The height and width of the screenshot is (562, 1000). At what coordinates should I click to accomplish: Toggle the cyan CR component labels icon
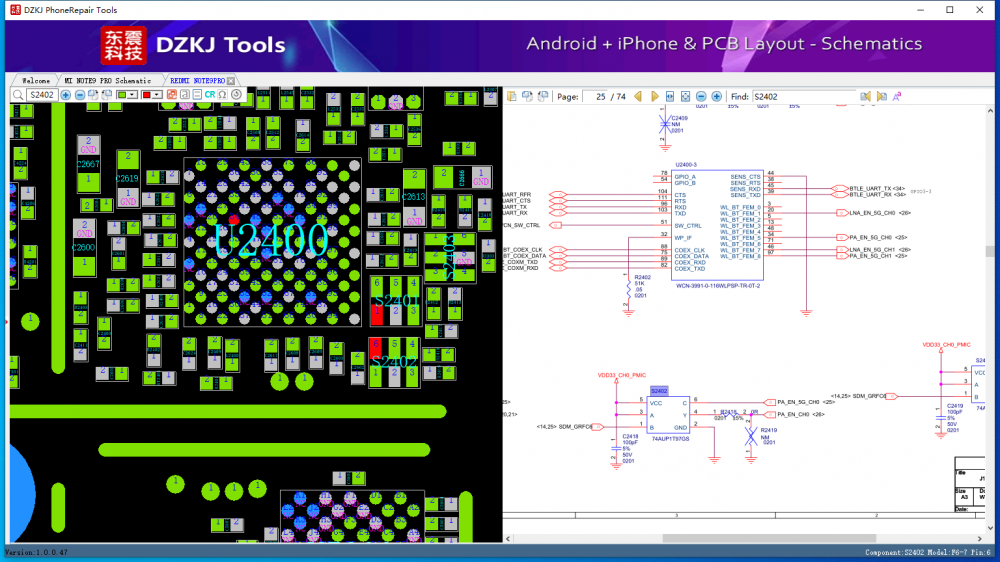pos(210,95)
